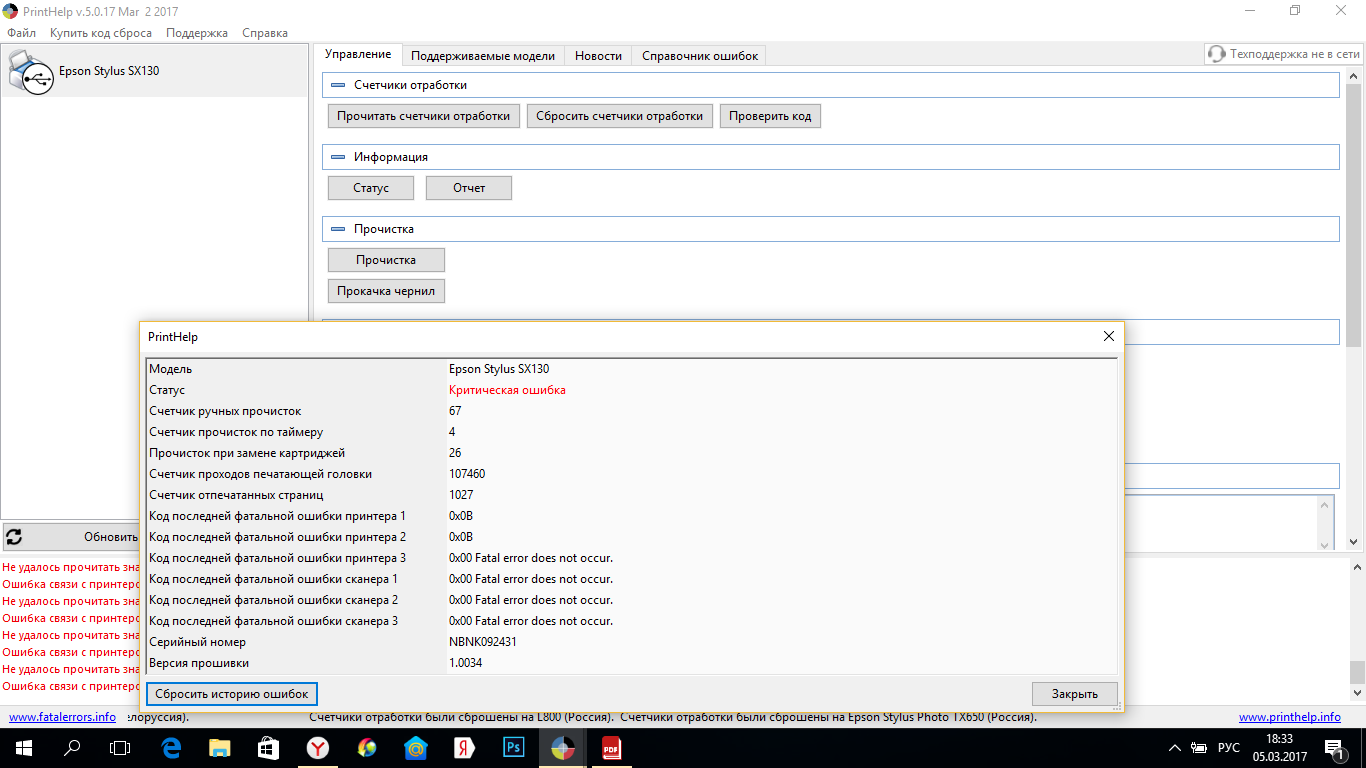Screen dimensions: 1366x768
Task: Click the Прочистка button under its section
Action: (x=386, y=260)
